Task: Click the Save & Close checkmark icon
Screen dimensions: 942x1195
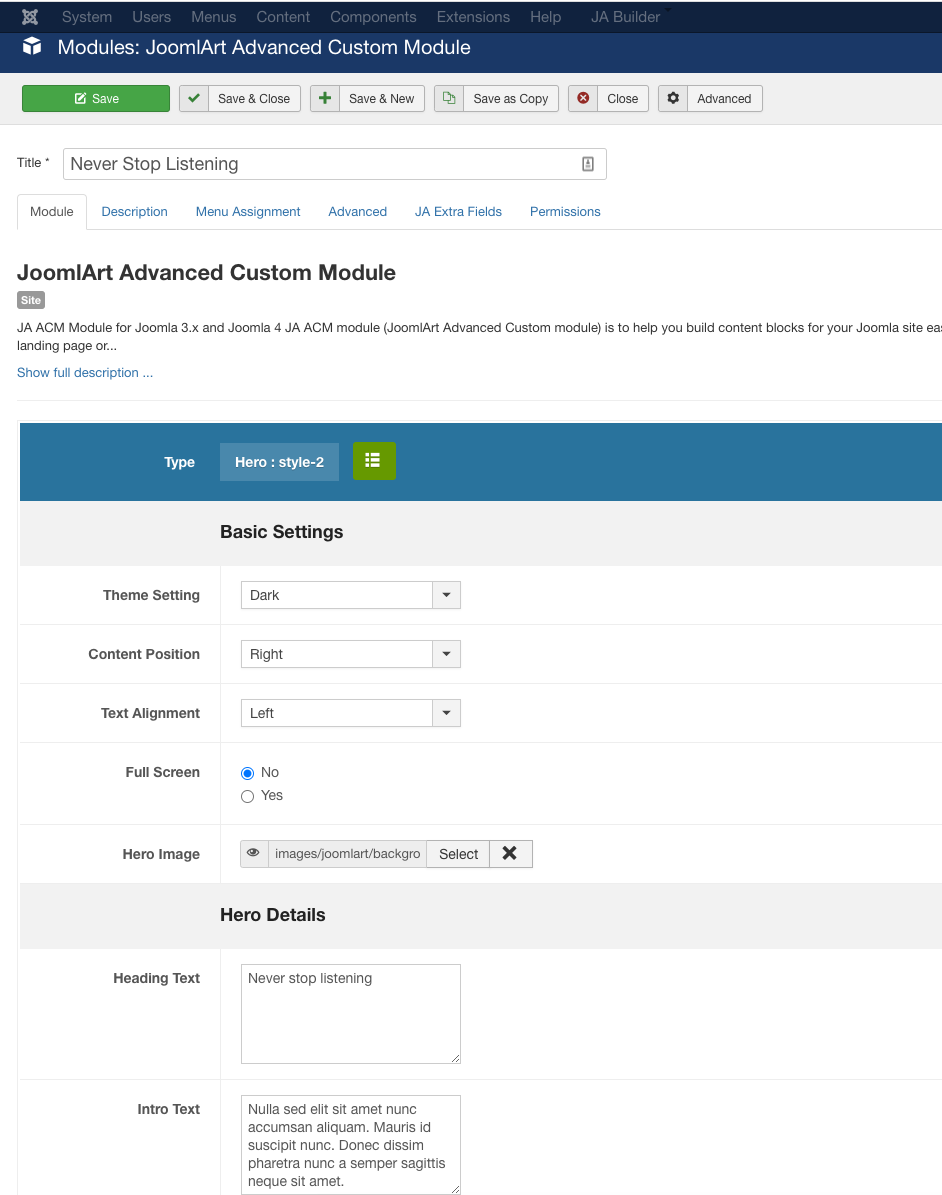Action: pyautogui.click(x=194, y=98)
